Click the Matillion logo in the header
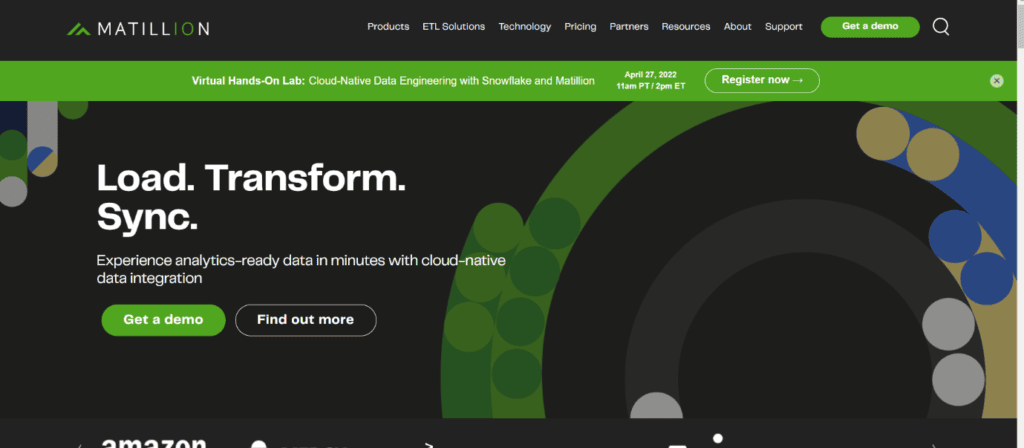This screenshot has height=448, width=1024. coord(138,29)
